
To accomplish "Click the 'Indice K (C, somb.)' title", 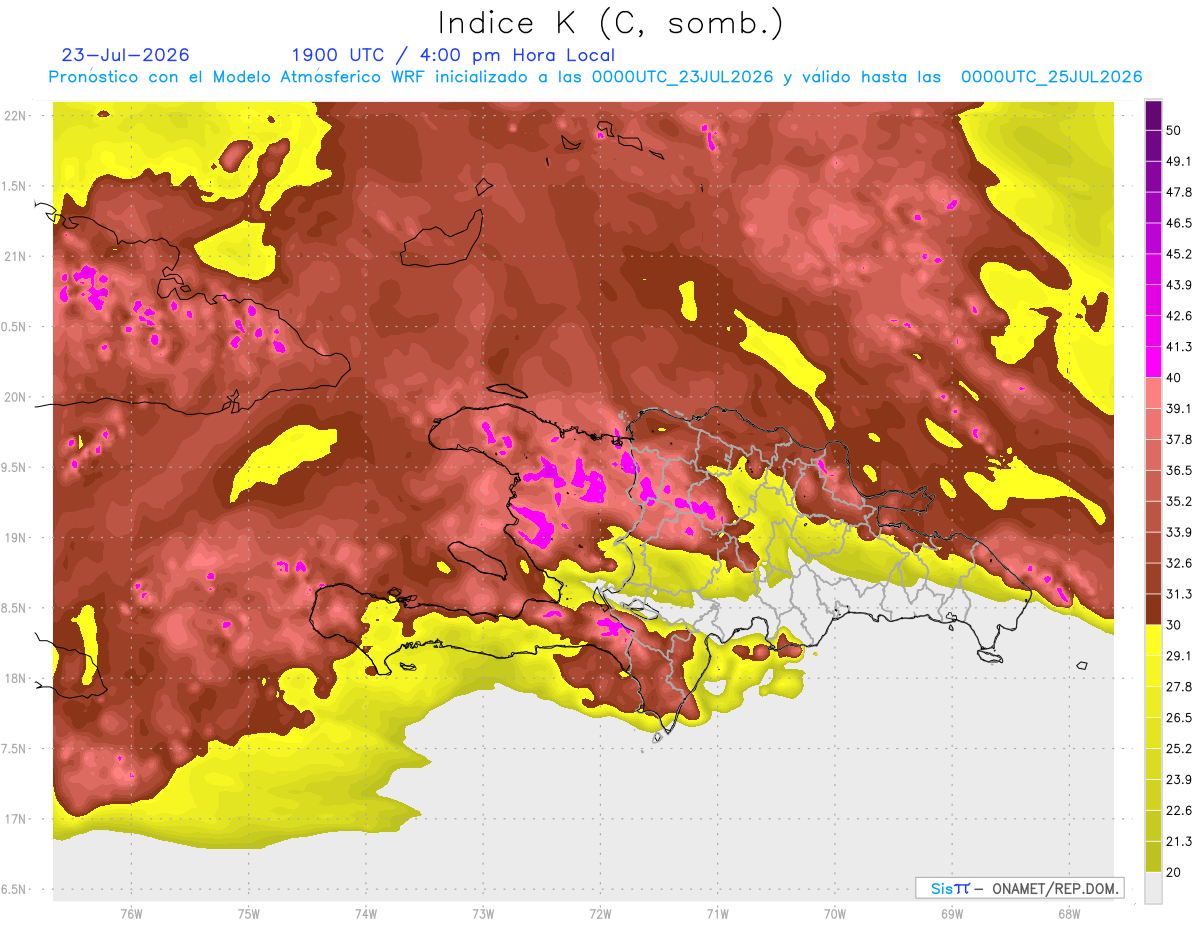I will tap(611, 23).
